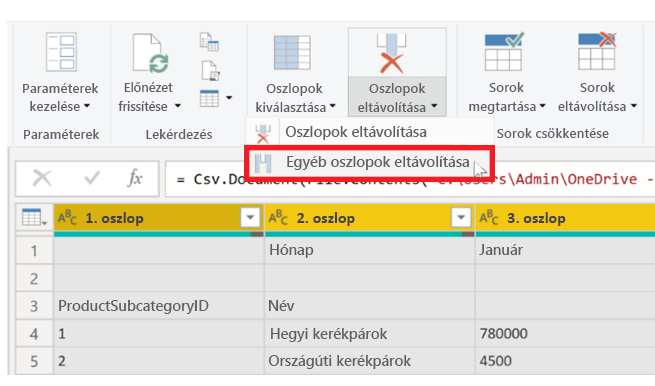Screen dimensions: 655x386
Task: Expand Paraméterek kezelése dropdown arrow
Action: point(87,106)
